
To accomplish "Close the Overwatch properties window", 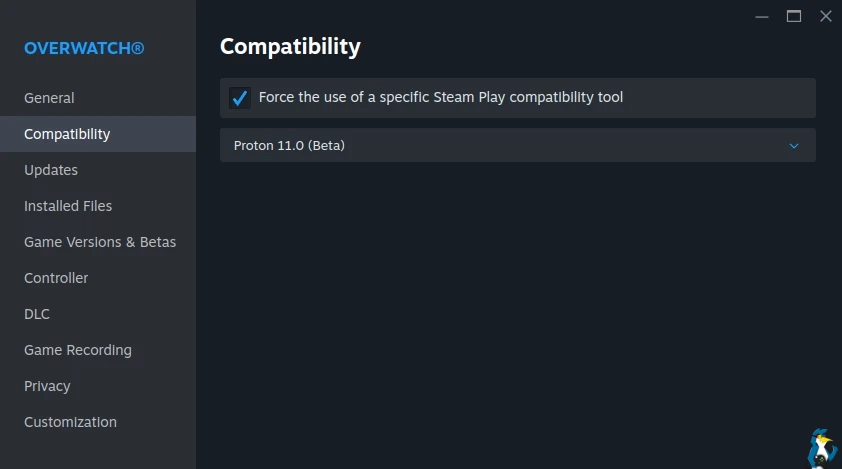I will (825, 16).
